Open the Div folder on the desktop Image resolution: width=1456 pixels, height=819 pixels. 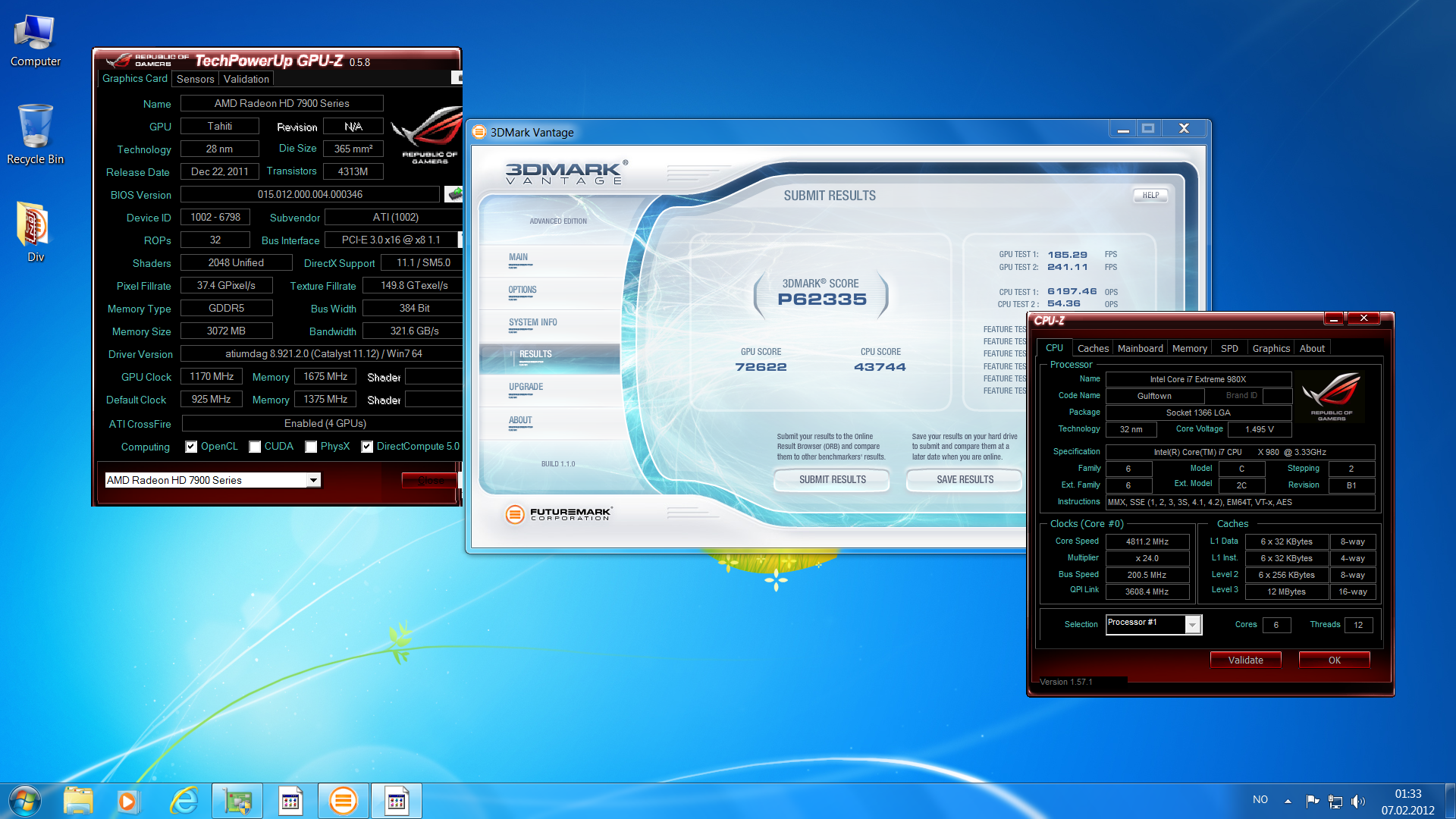35,232
